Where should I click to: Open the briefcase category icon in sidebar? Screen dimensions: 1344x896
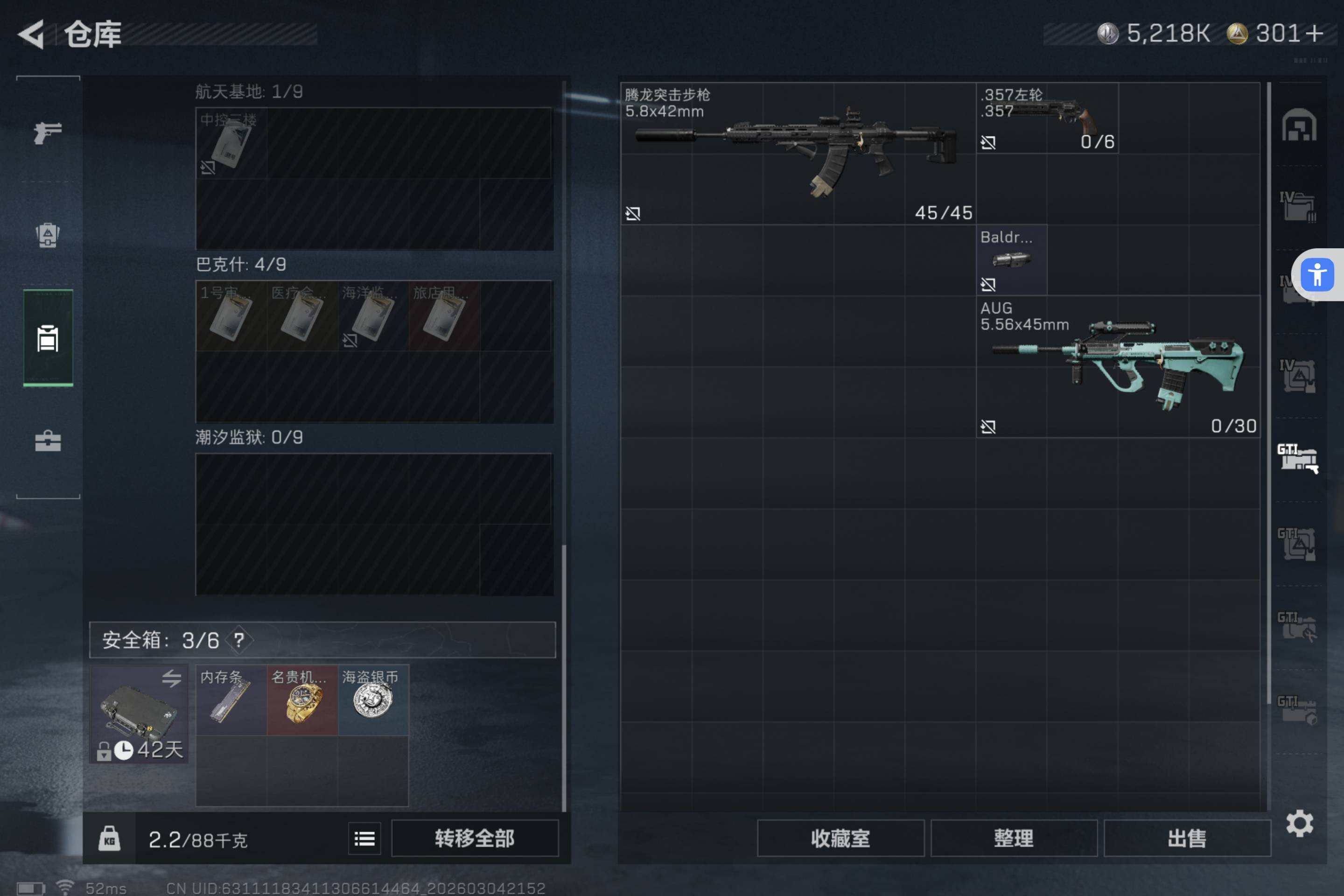[48, 441]
